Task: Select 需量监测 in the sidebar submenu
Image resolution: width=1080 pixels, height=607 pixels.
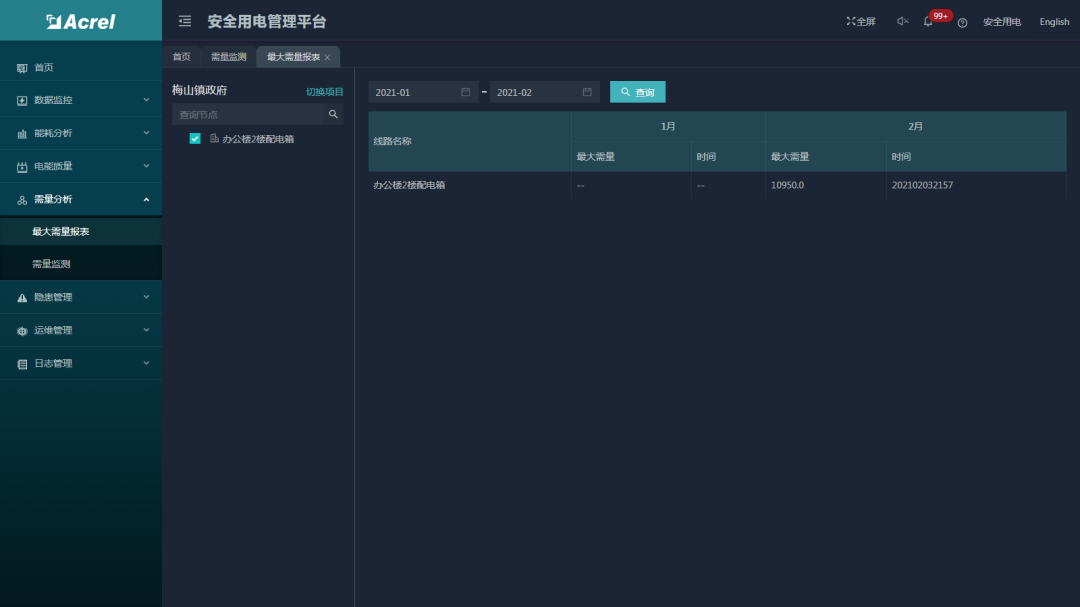Action: (51, 264)
